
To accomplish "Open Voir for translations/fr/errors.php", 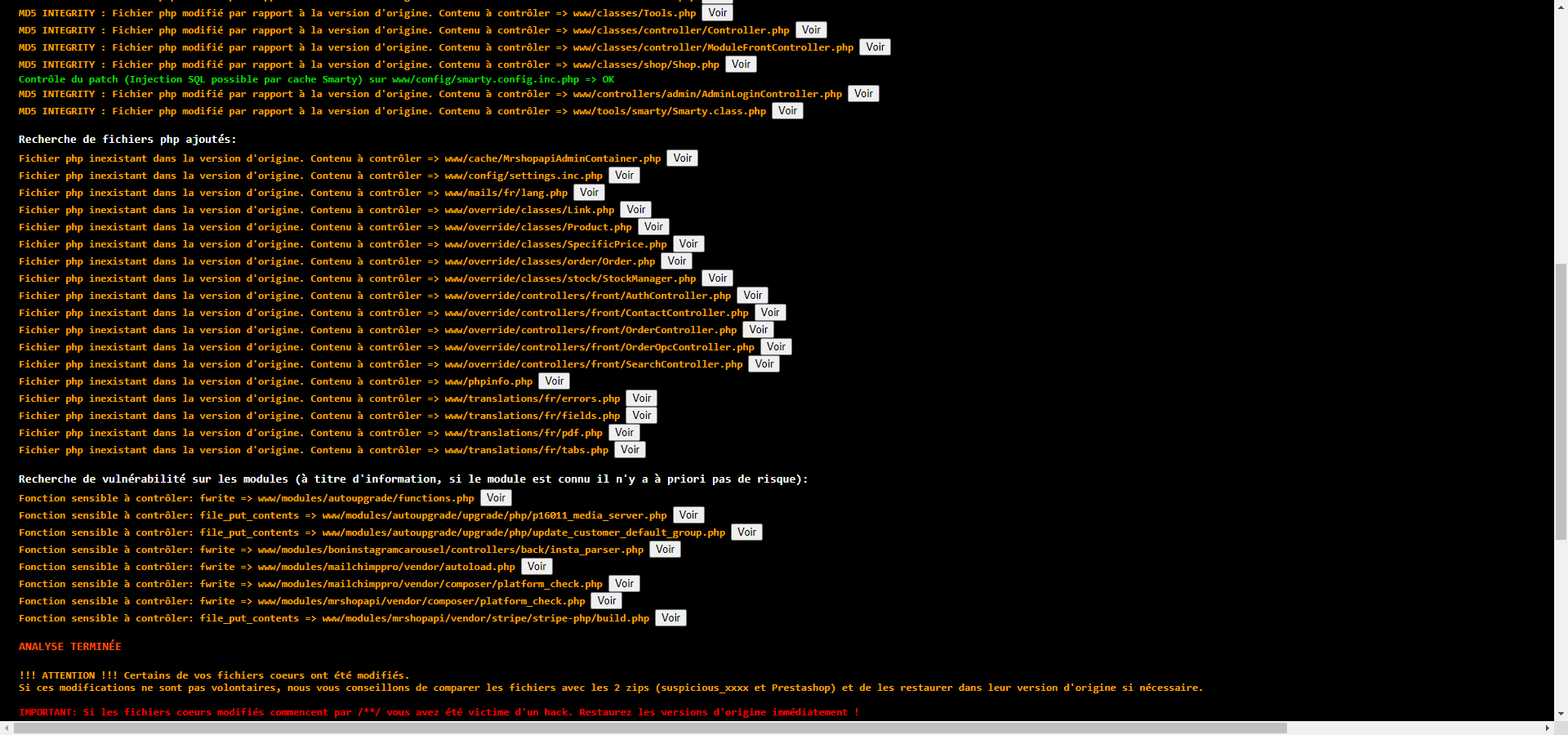I will pyautogui.click(x=642, y=398).
